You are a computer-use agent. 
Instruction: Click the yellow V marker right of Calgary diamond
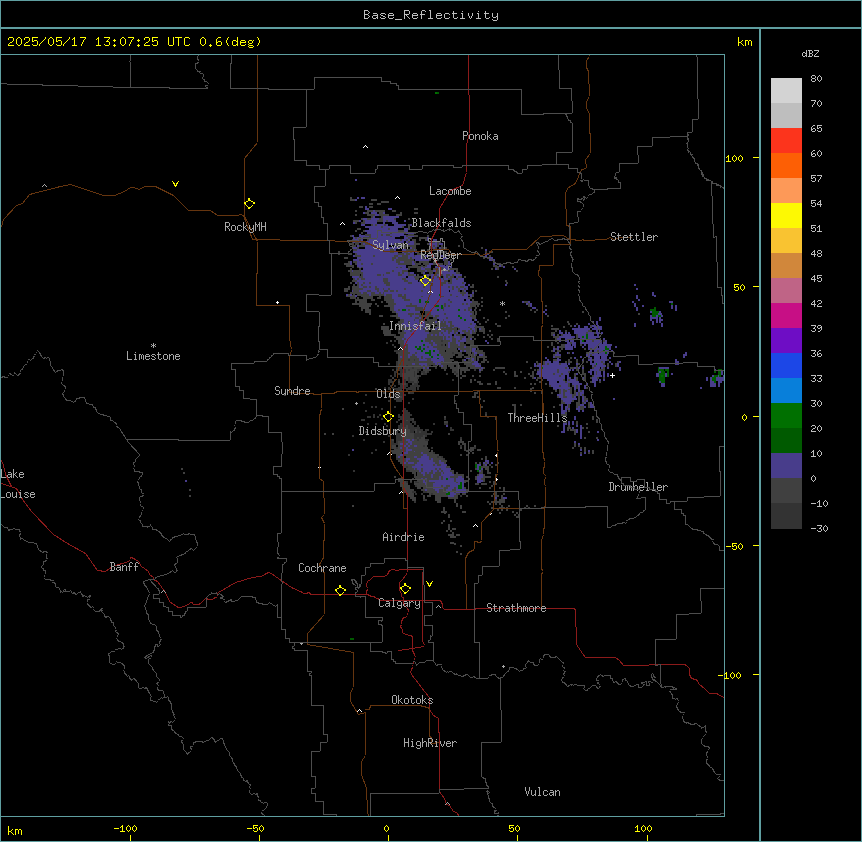click(429, 584)
